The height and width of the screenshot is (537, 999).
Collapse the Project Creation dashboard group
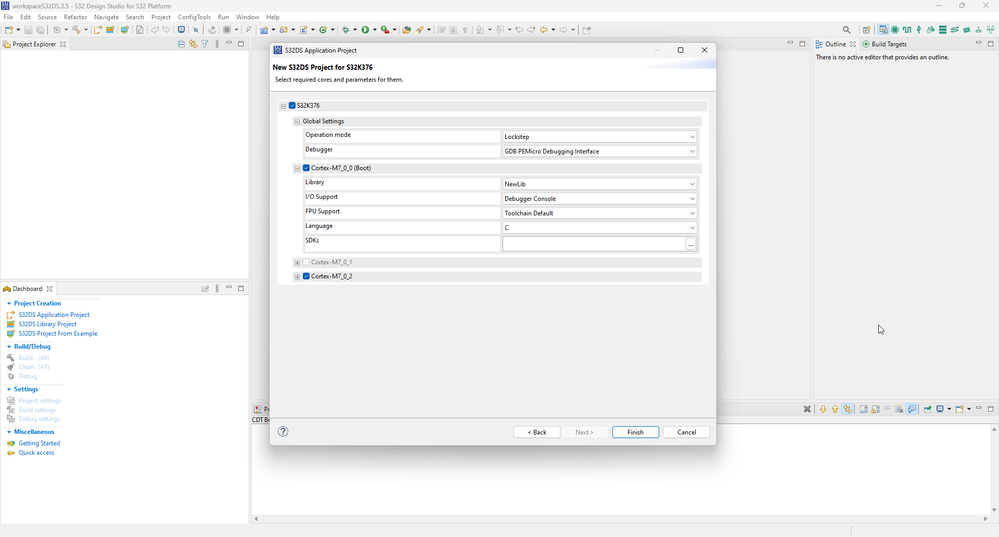[x=9, y=304]
